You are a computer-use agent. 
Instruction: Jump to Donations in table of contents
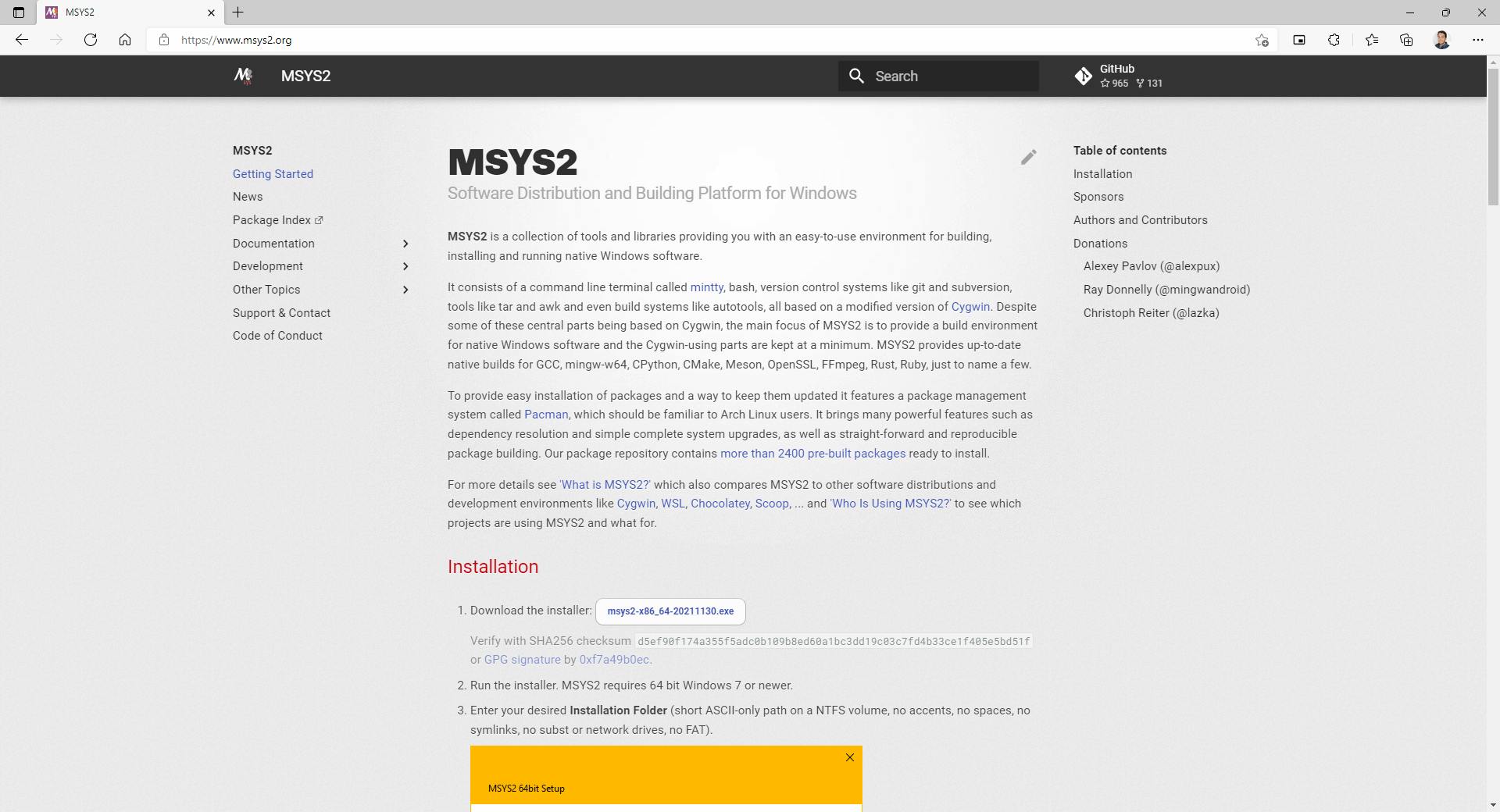[1100, 244]
